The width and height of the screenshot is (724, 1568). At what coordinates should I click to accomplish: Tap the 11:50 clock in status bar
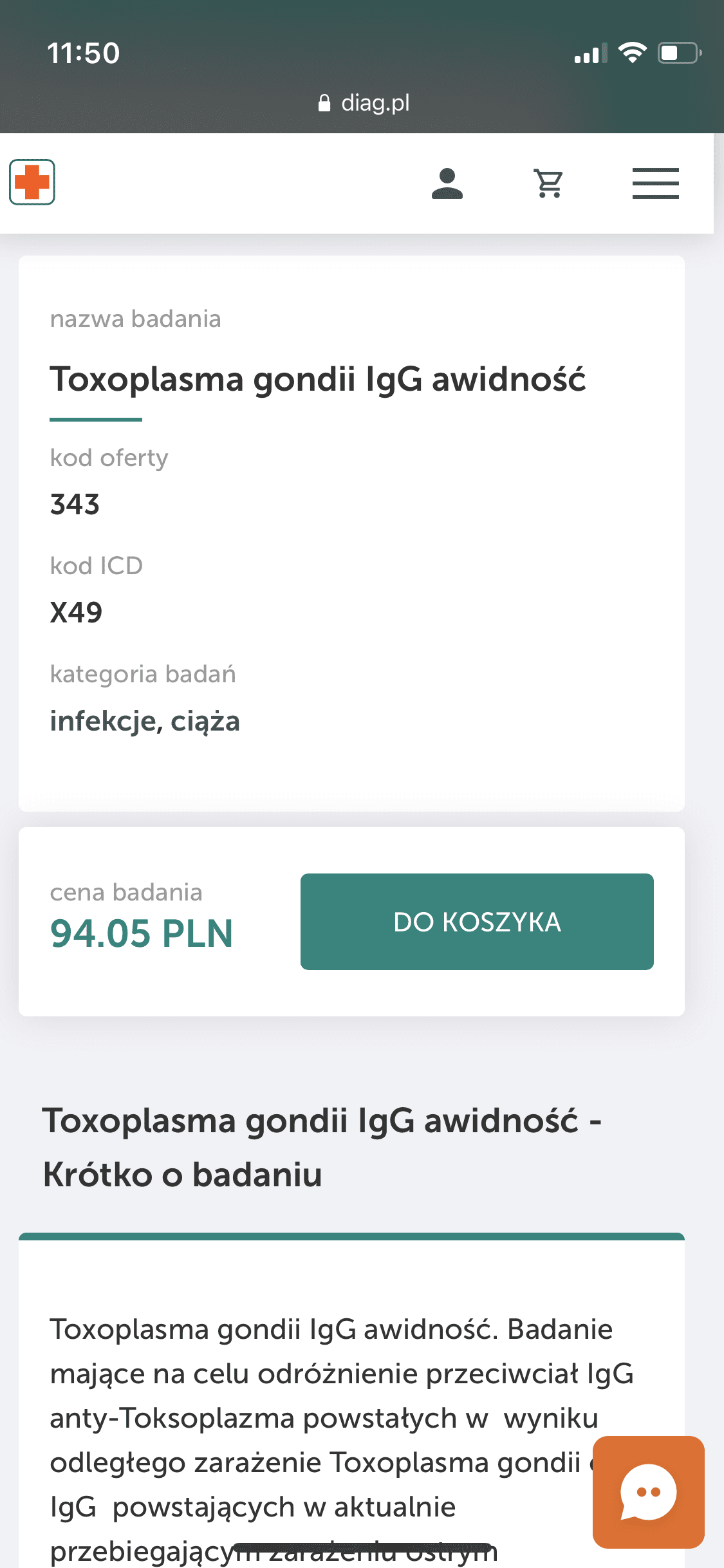coord(84,53)
